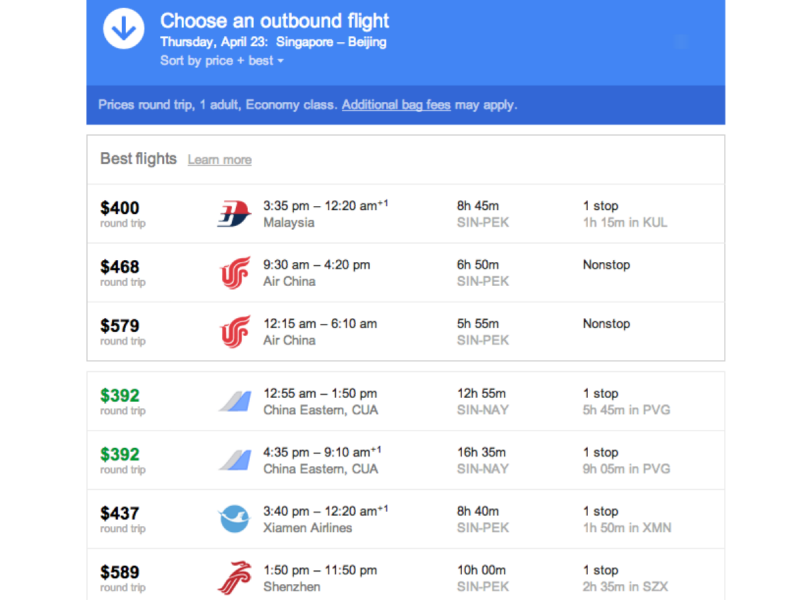800x600 pixels.
Task: Click China Eastern logo for 4:35 pm flight
Action: click(x=234, y=460)
